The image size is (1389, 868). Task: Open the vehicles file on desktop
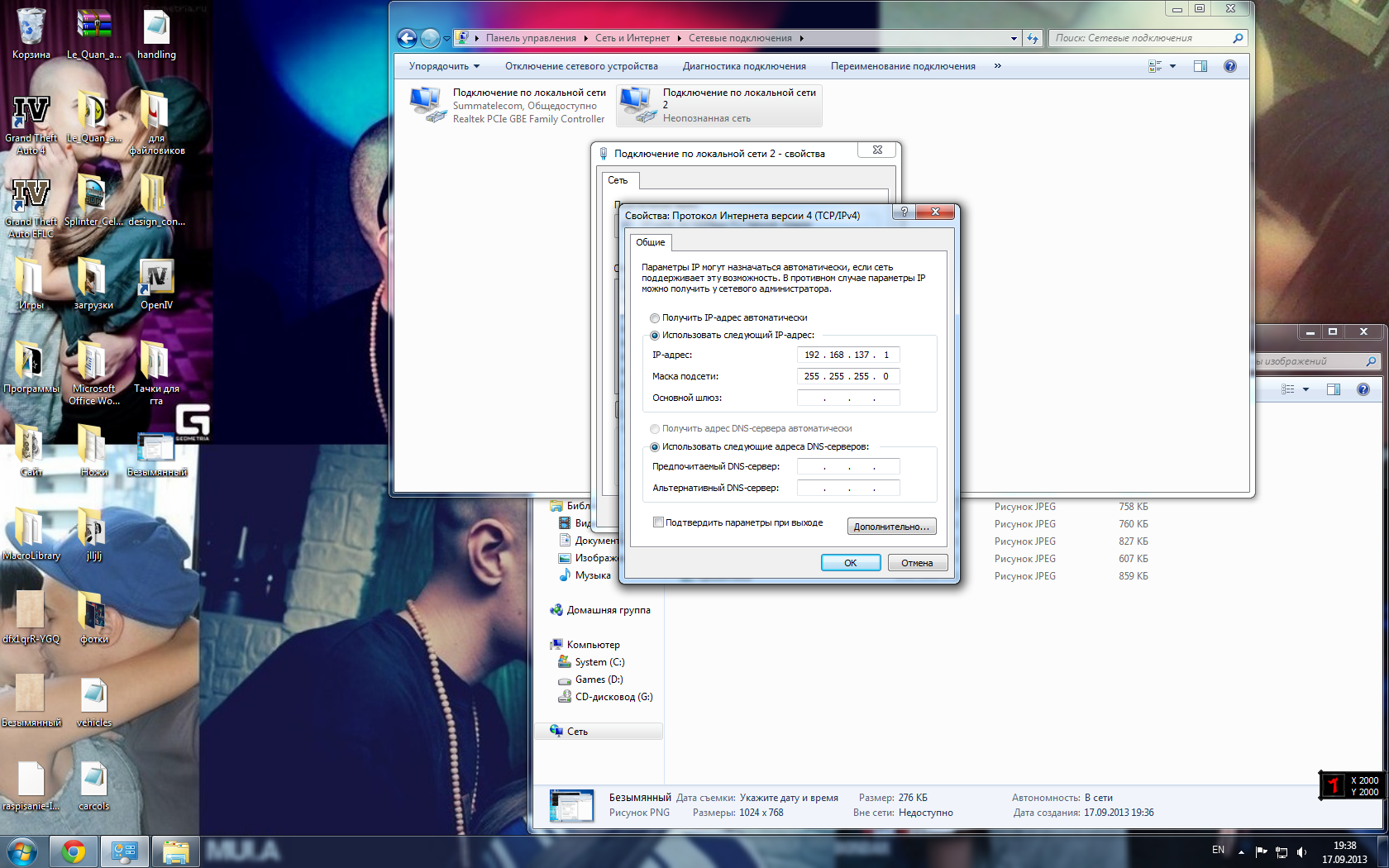93,702
